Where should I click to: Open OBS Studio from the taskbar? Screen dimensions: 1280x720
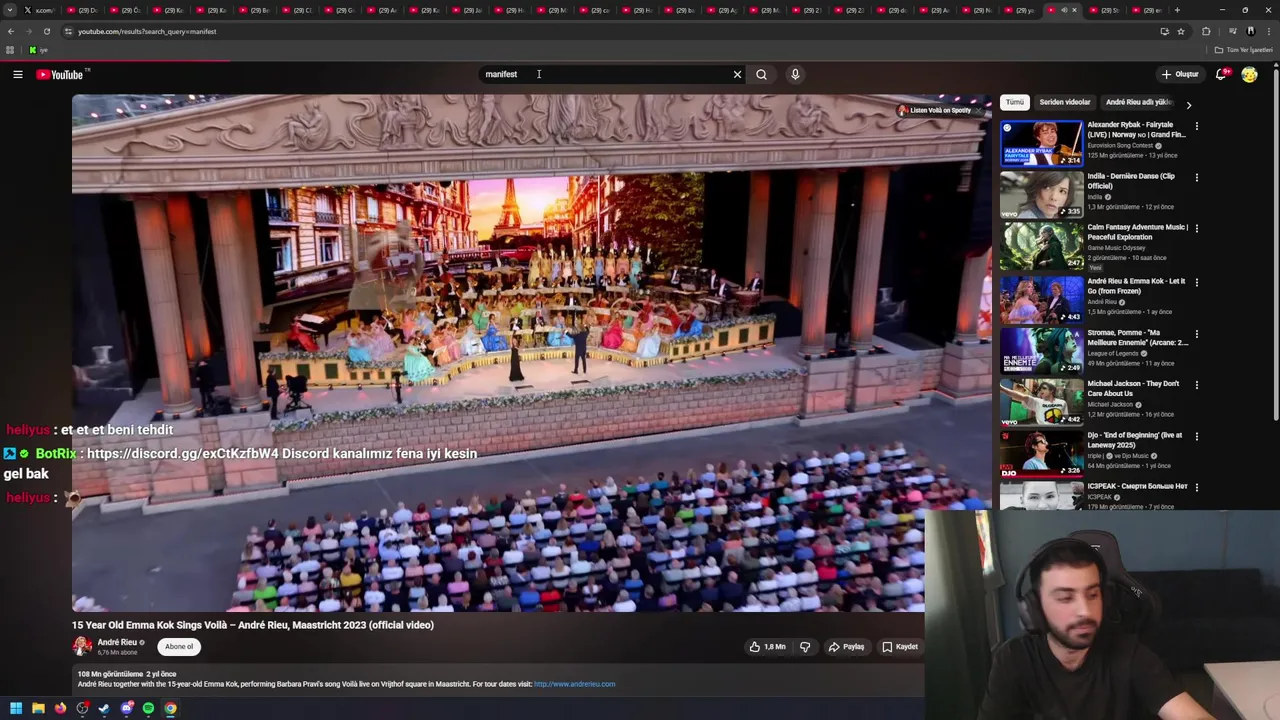coord(82,708)
